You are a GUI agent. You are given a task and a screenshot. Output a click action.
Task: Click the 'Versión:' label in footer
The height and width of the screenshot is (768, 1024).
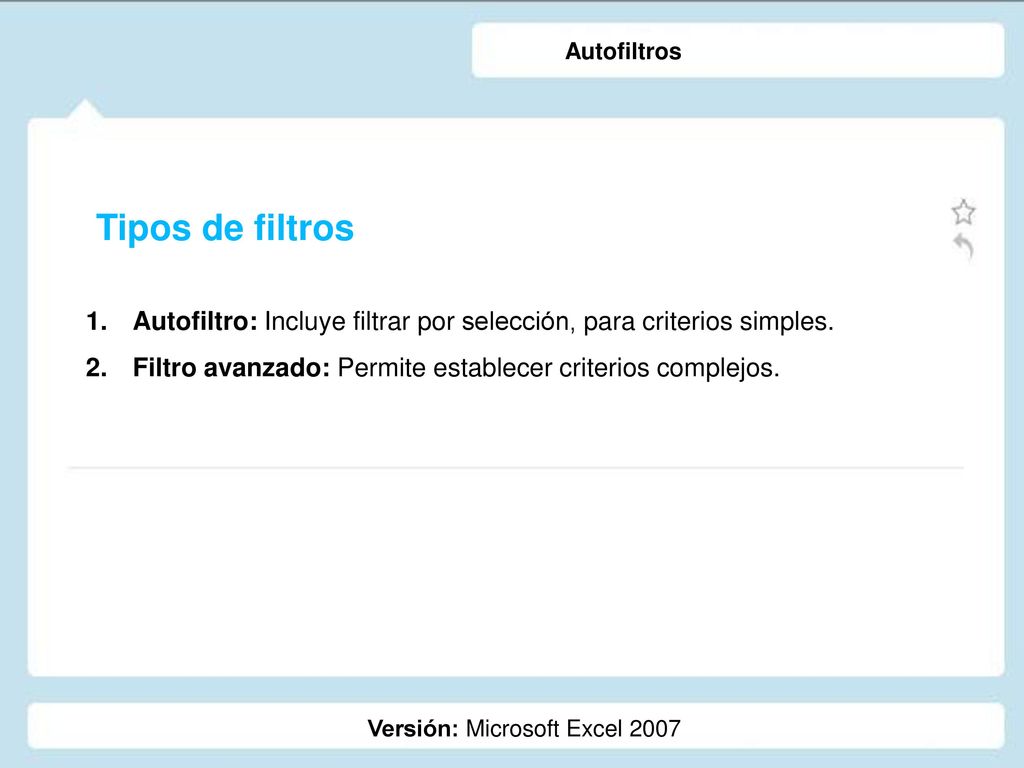[x=413, y=728]
